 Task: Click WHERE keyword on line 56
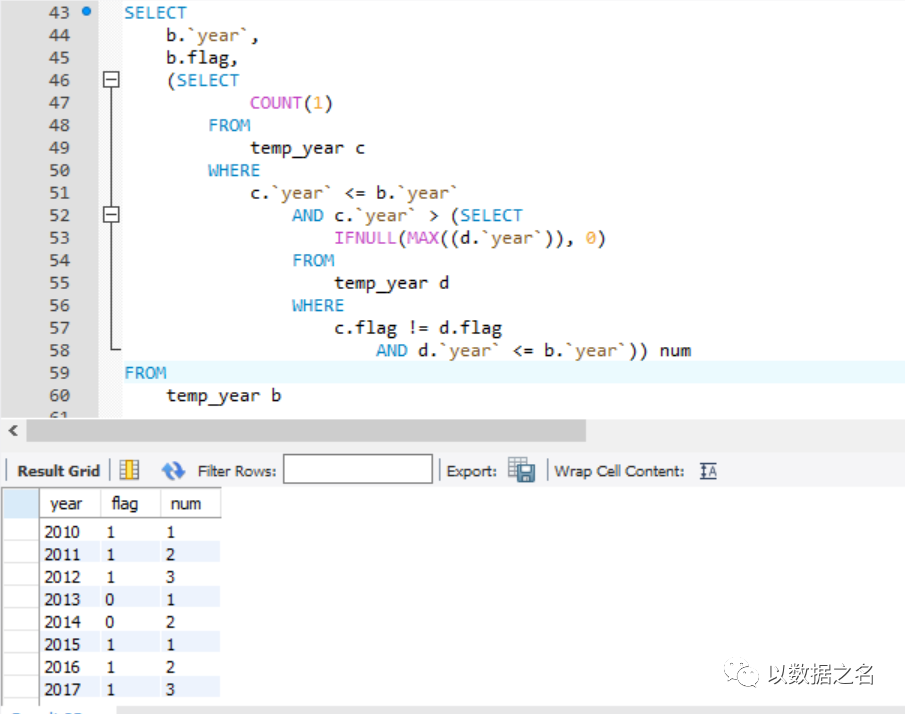tap(317, 305)
